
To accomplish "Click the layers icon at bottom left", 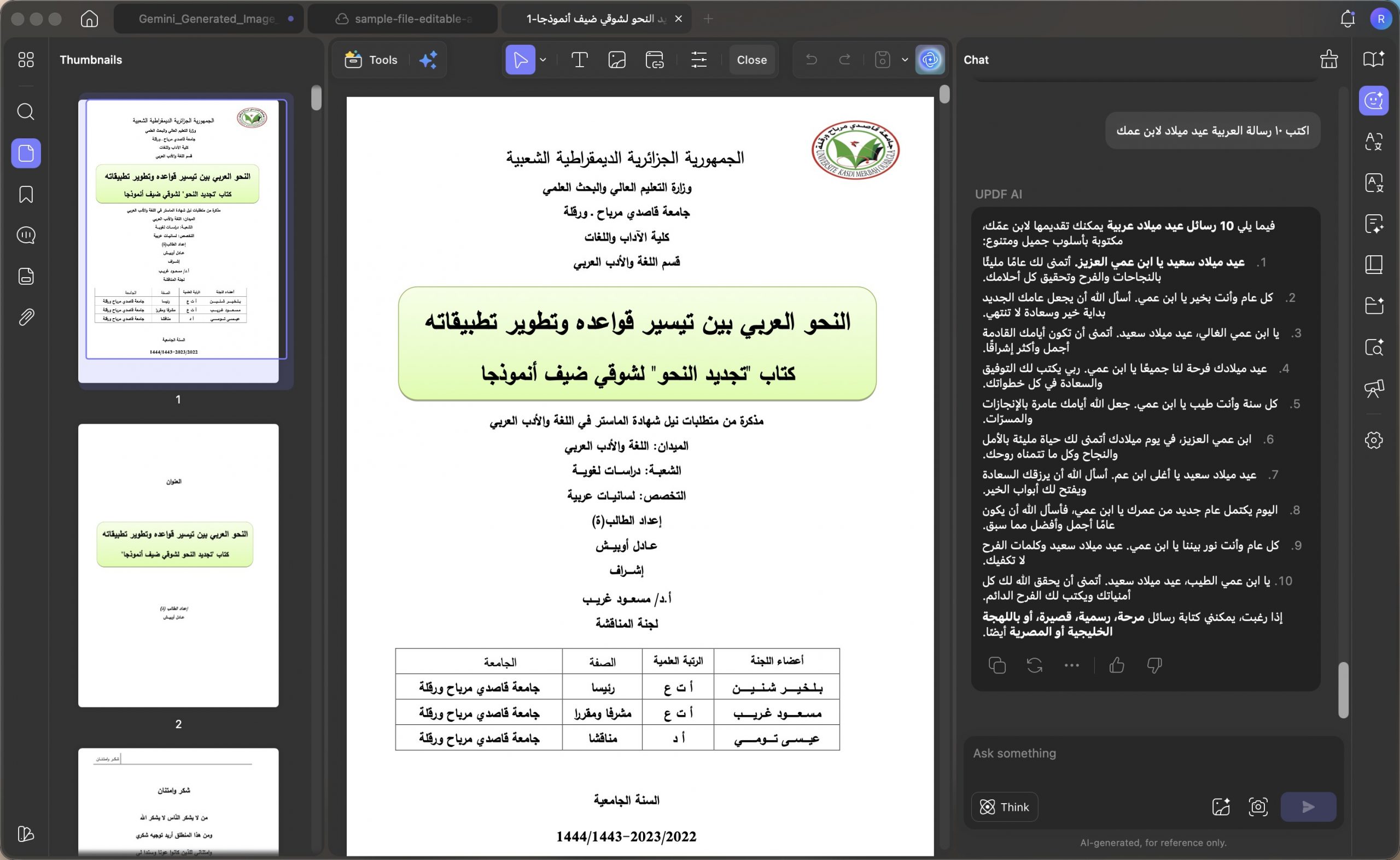I will click(26, 834).
